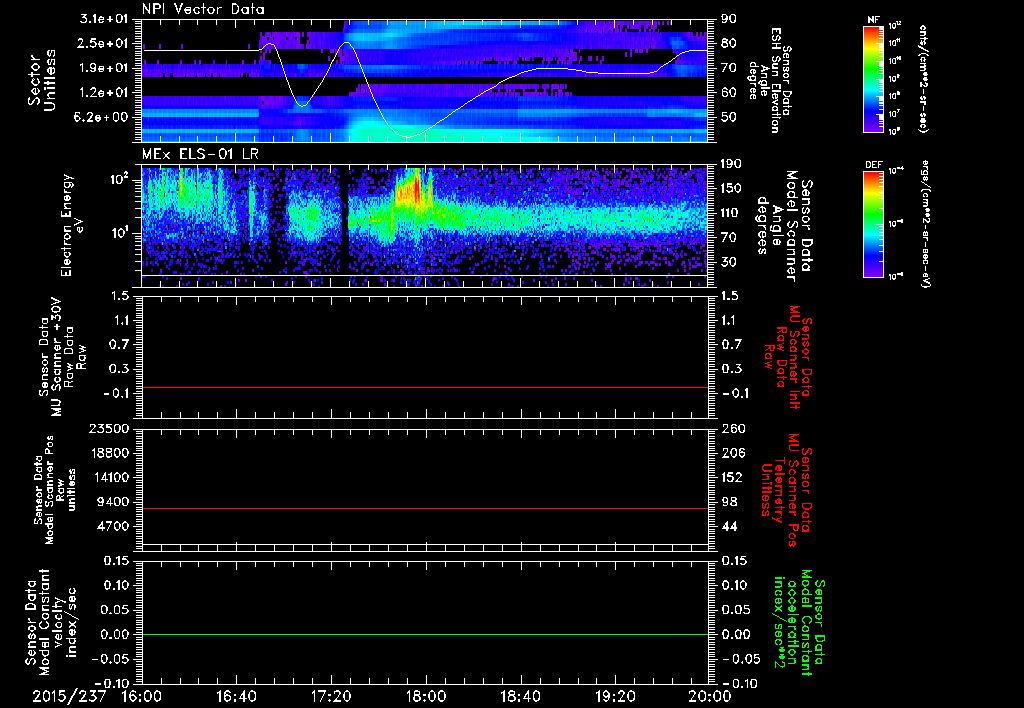This screenshot has height=708, width=1024.
Task: Click the "1.2e+01" sector tick value
Action: (106, 93)
